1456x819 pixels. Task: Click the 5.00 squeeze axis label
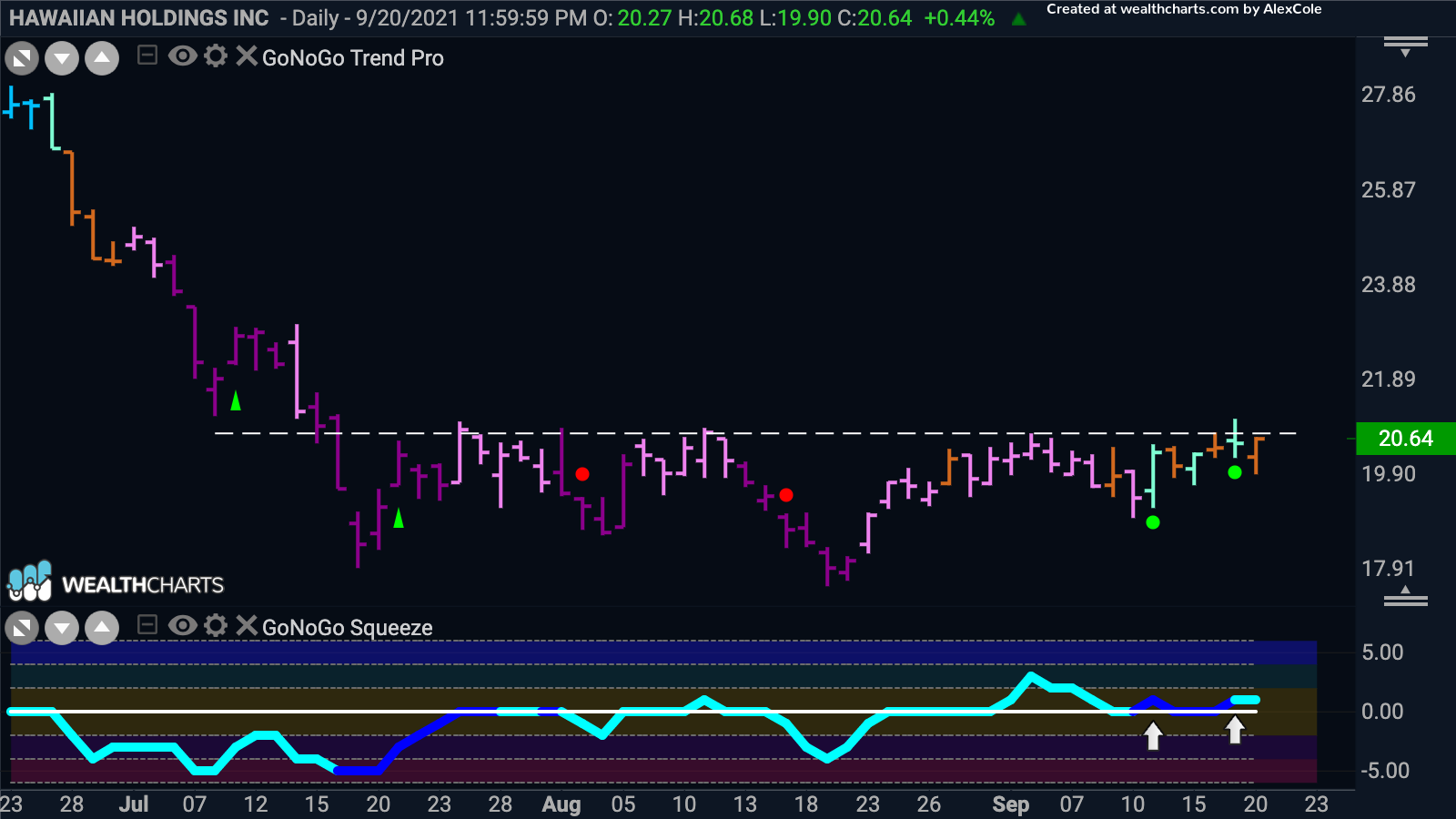[x=1382, y=652]
